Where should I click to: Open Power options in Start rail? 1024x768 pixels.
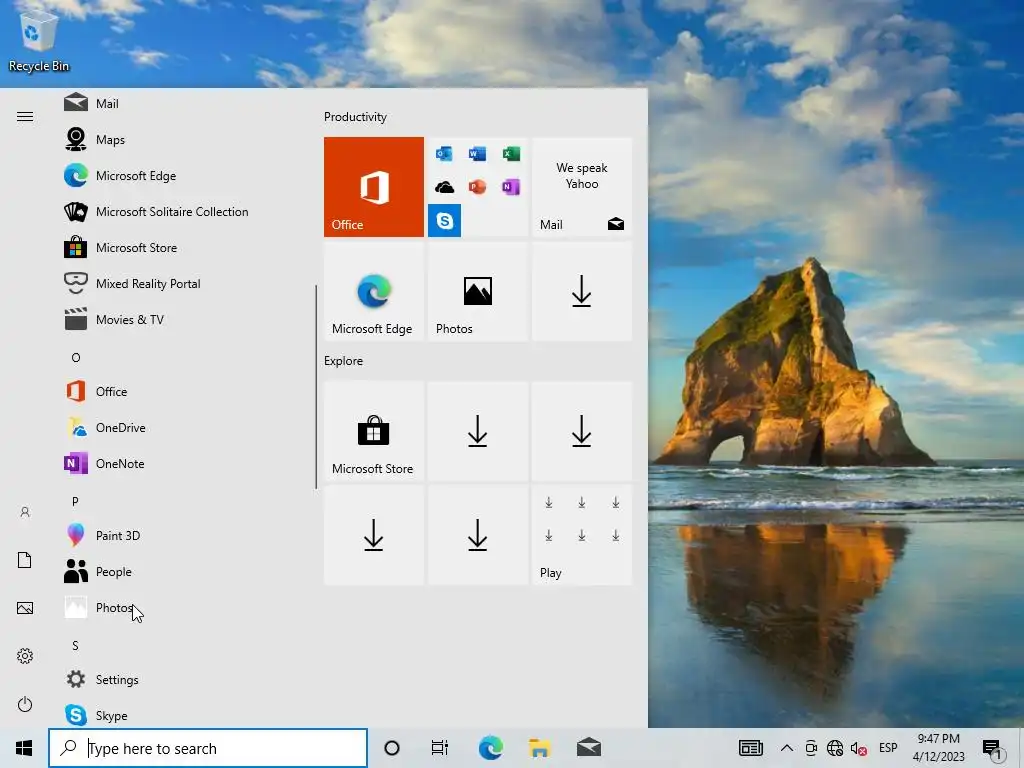pyautogui.click(x=25, y=704)
